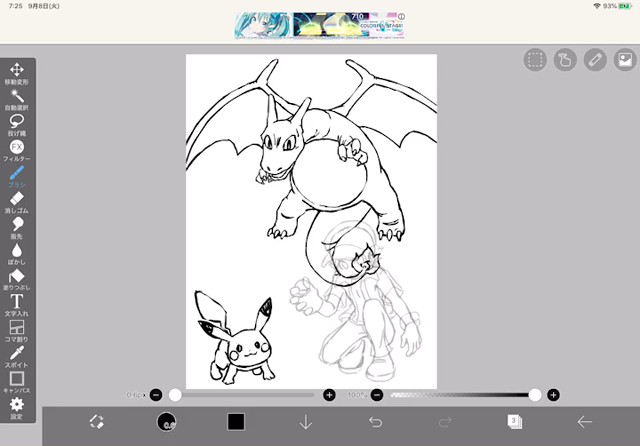
Task: Decrease opacity with minus button
Action: [x=377, y=395]
